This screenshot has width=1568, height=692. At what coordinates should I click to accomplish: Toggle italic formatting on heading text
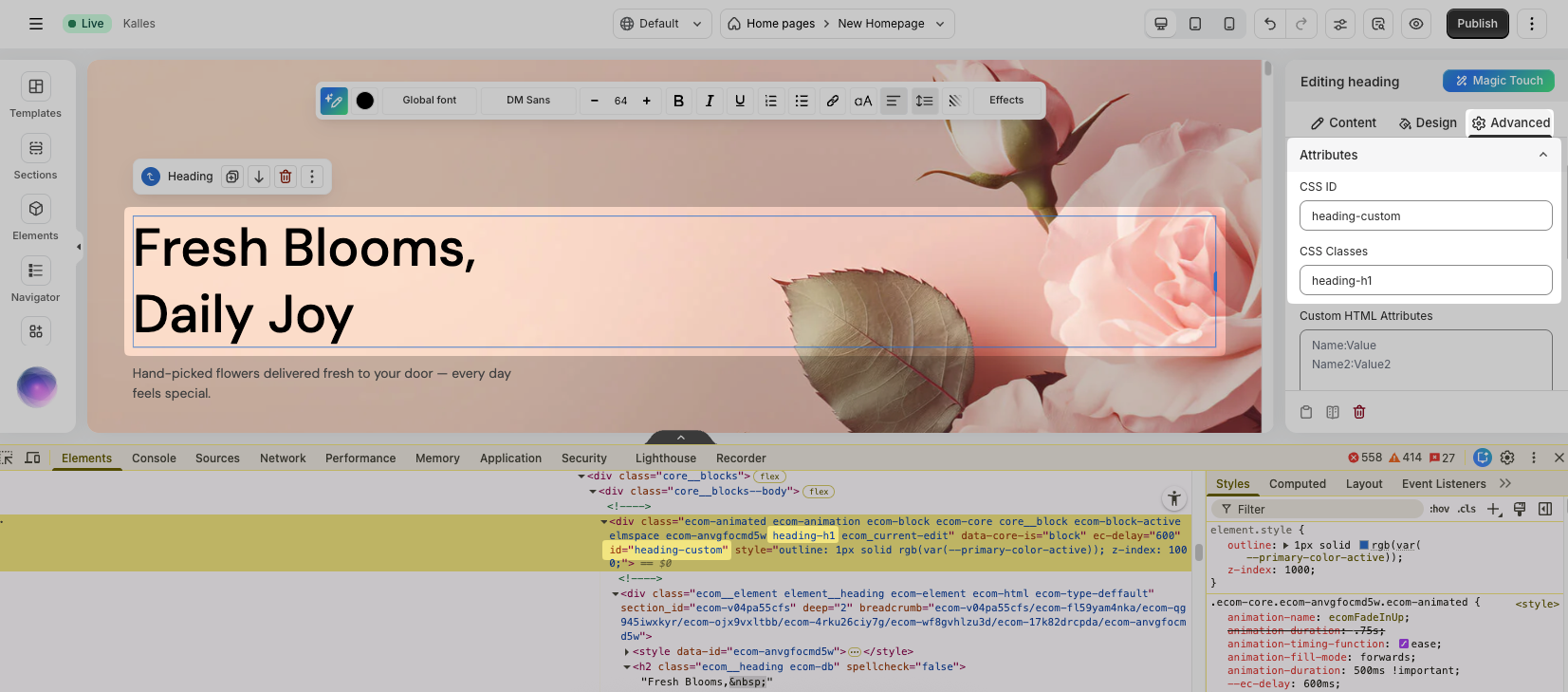710,101
